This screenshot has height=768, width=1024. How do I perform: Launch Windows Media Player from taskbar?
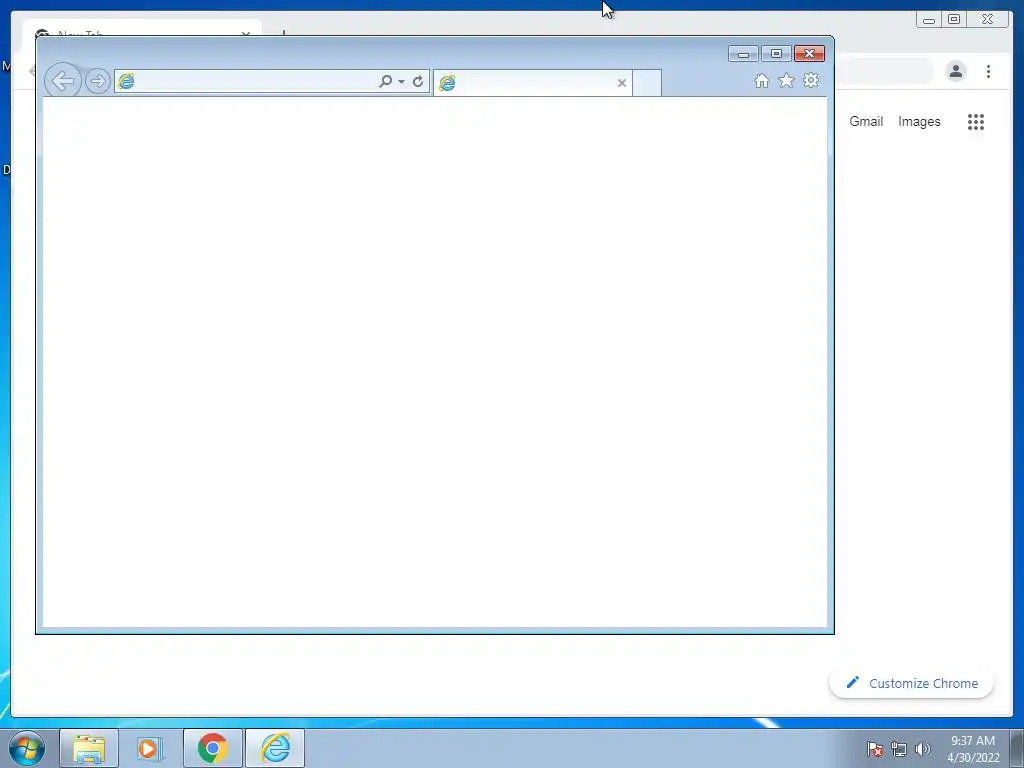pos(150,748)
